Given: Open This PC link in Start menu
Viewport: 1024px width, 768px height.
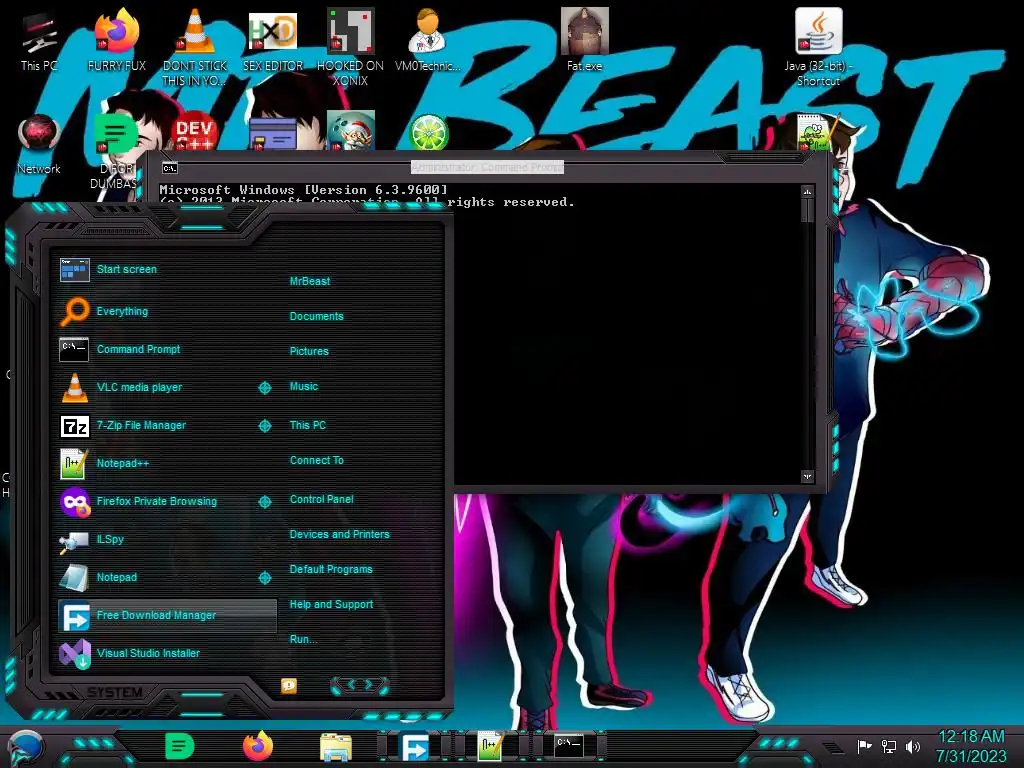Looking at the screenshot, I should point(308,425).
